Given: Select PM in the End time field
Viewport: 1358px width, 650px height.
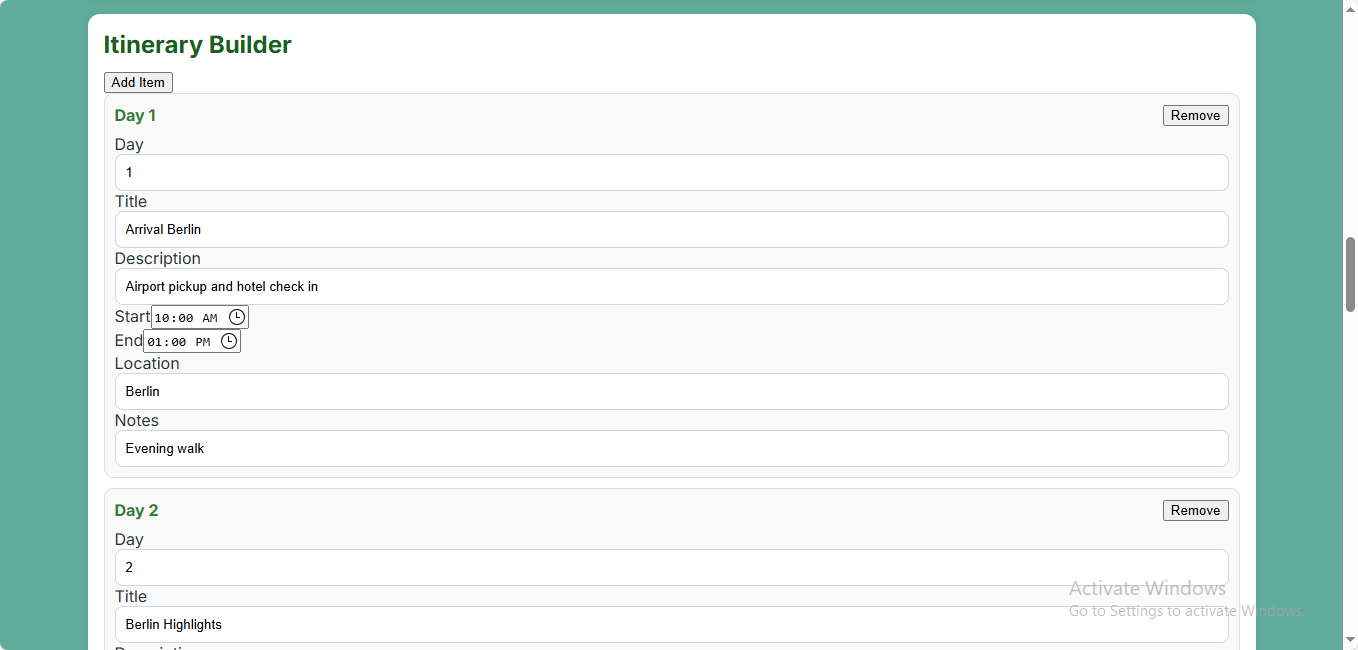Looking at the screenshot, I should (202, 342).
